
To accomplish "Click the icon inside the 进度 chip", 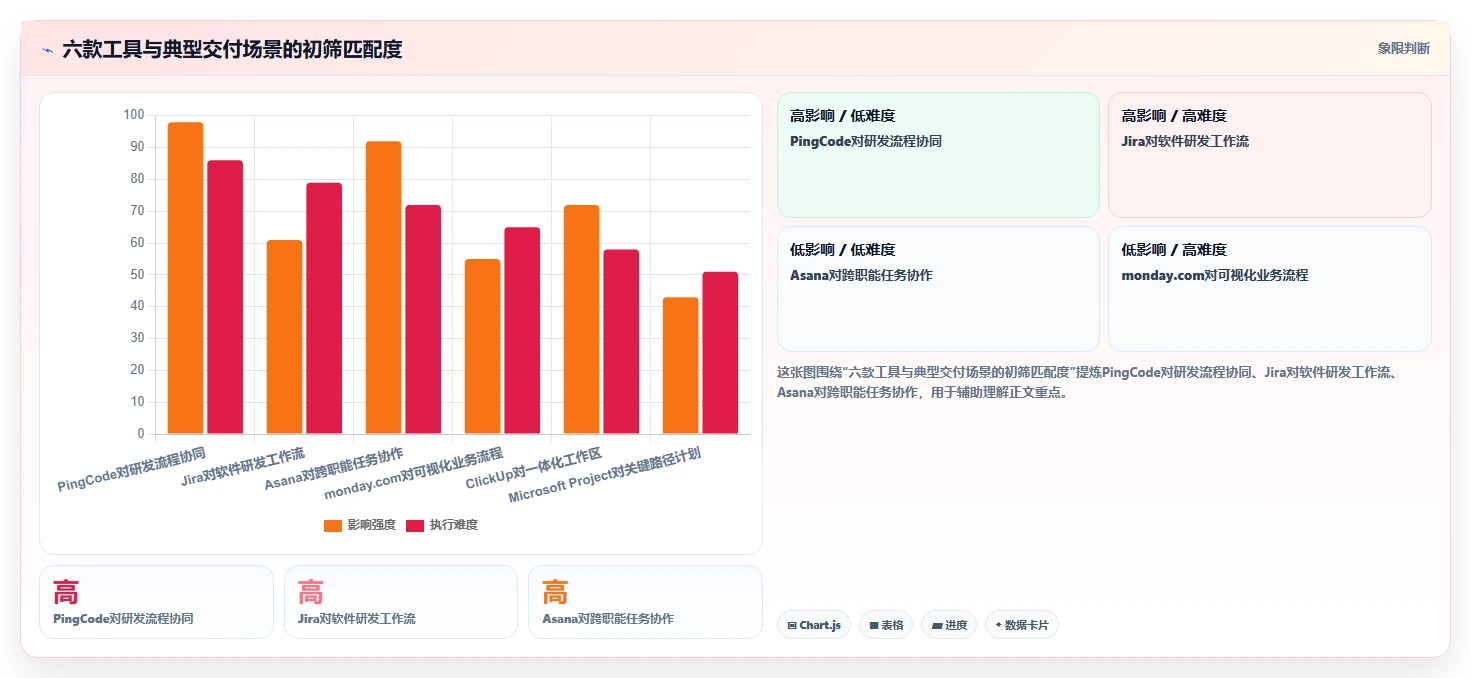I will pos(937,625).
